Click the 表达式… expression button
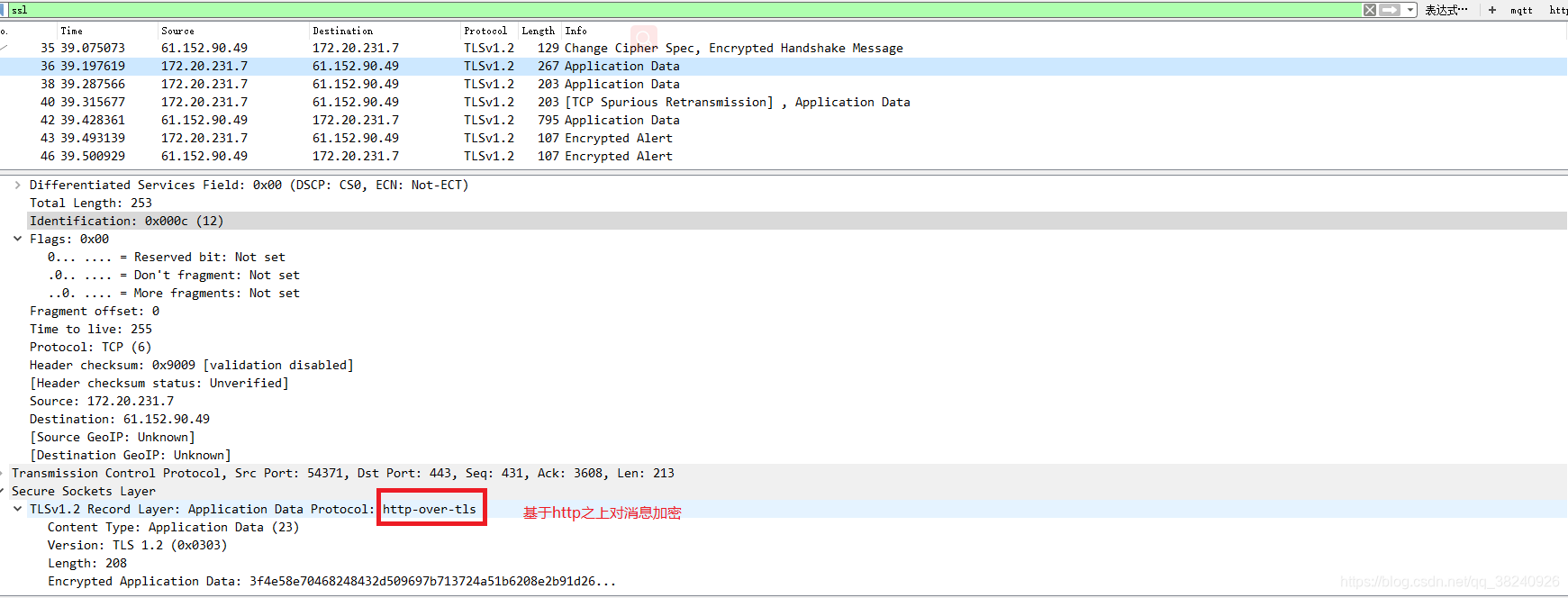1568x598 pixels. (1446, 10)
